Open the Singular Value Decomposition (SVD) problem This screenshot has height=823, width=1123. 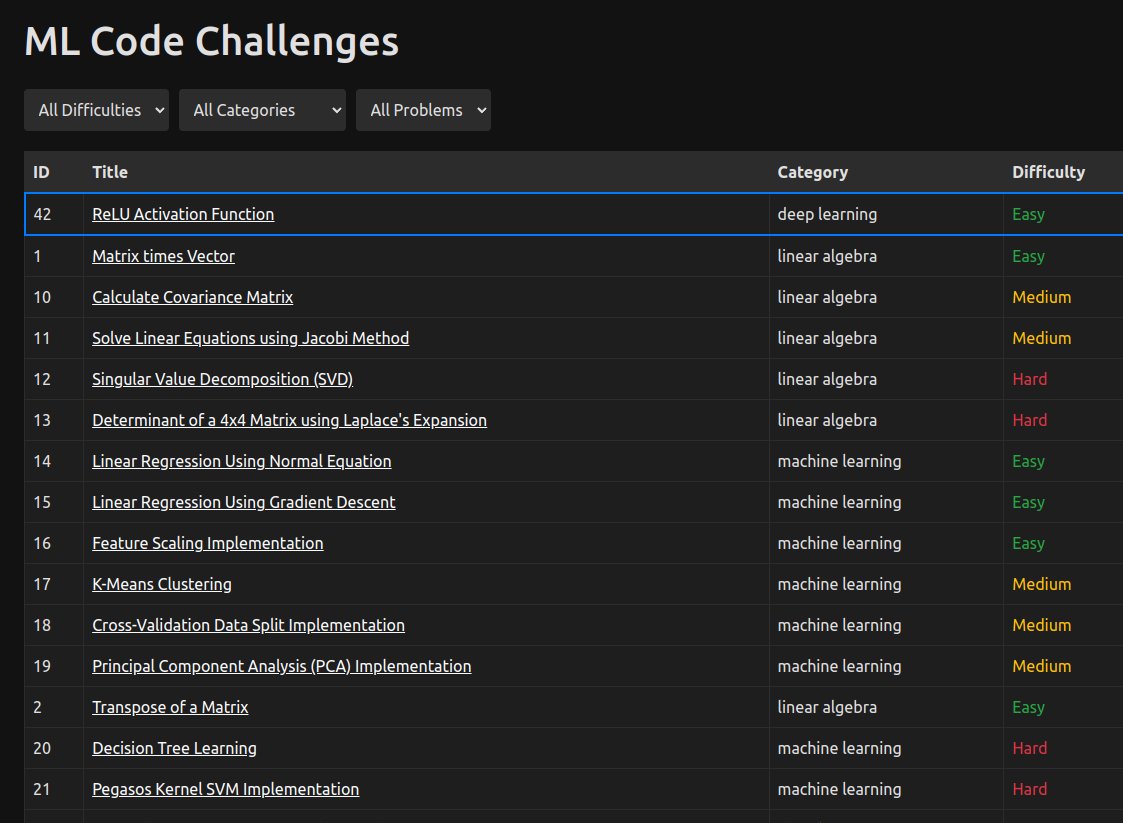(x=222, y=379)
